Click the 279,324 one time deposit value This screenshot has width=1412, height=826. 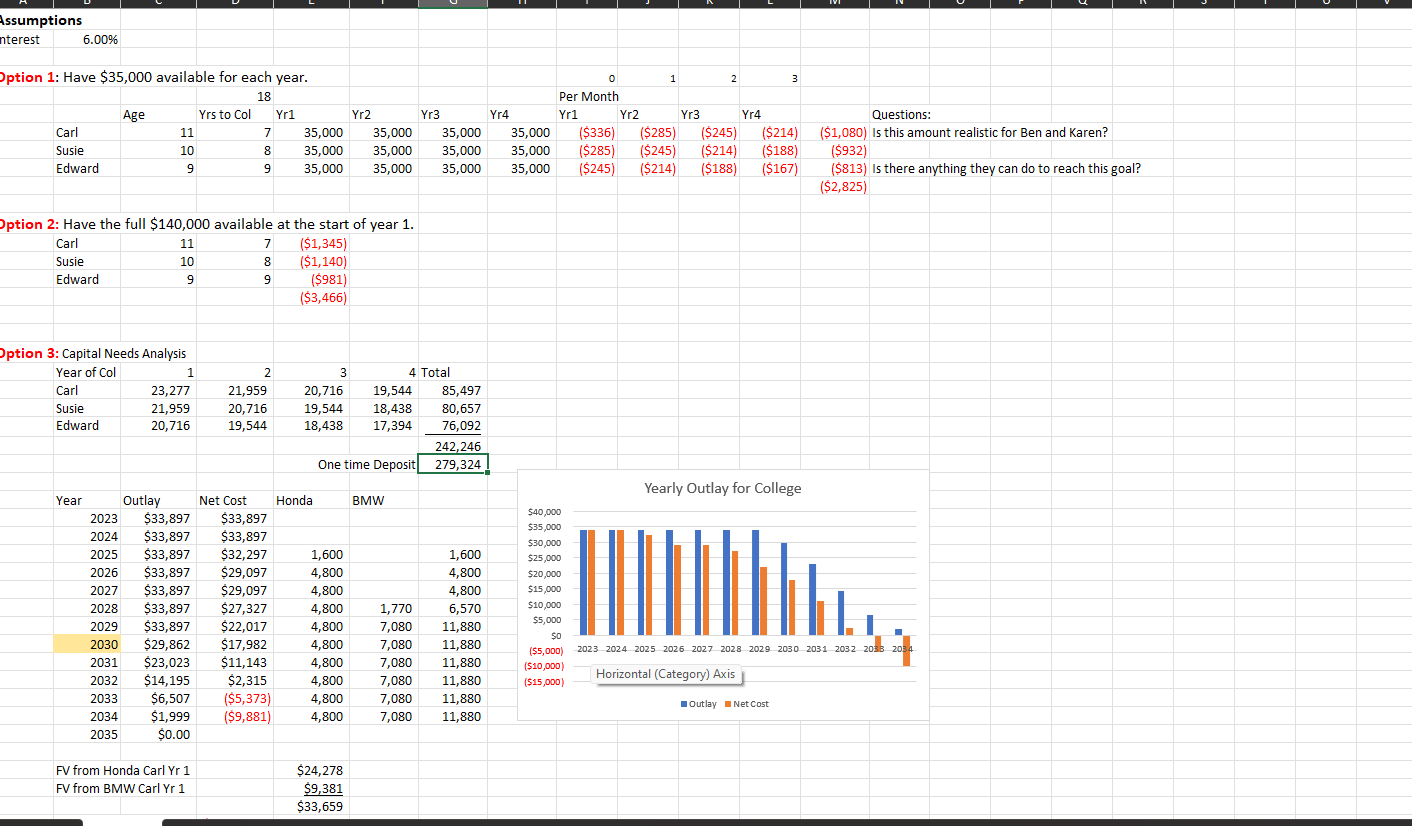(452, 464)
